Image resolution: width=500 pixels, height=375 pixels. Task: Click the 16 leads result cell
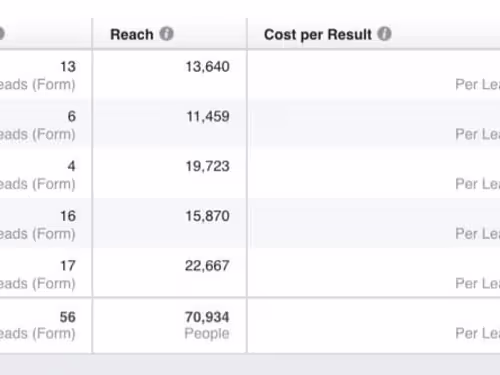46,224
